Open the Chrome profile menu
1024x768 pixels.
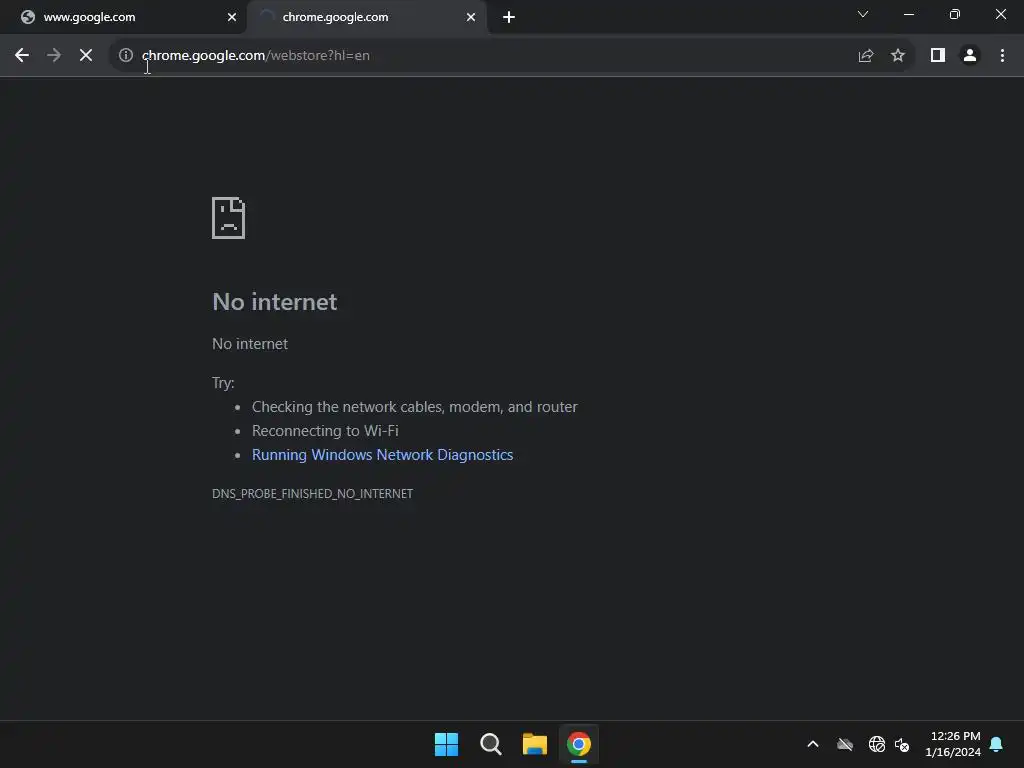(970, 56)
